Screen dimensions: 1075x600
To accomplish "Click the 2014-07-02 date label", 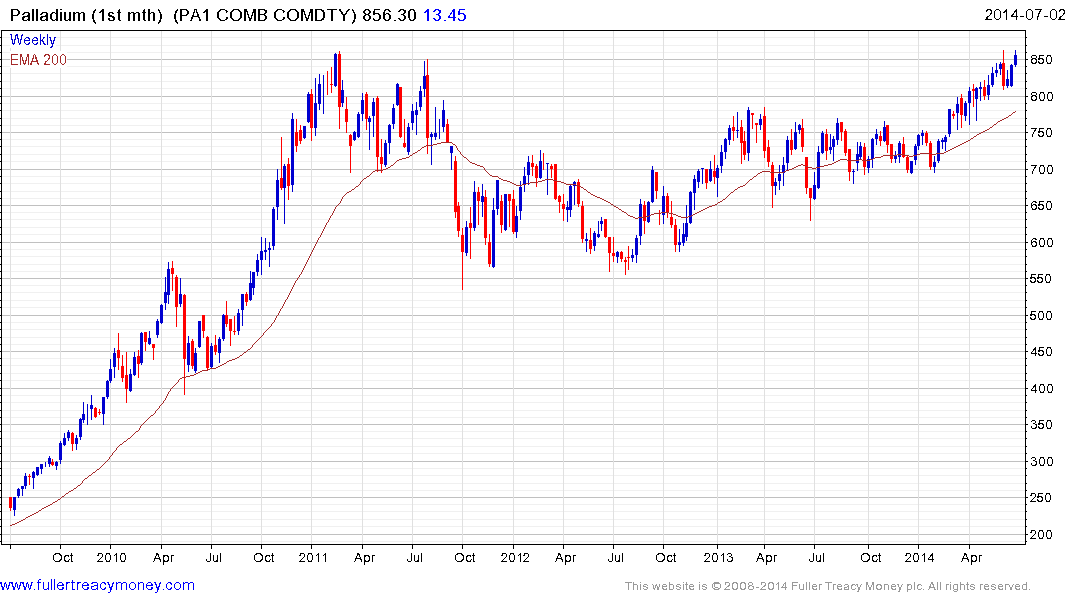I will pyautogui.click(x=1025, y=14).
